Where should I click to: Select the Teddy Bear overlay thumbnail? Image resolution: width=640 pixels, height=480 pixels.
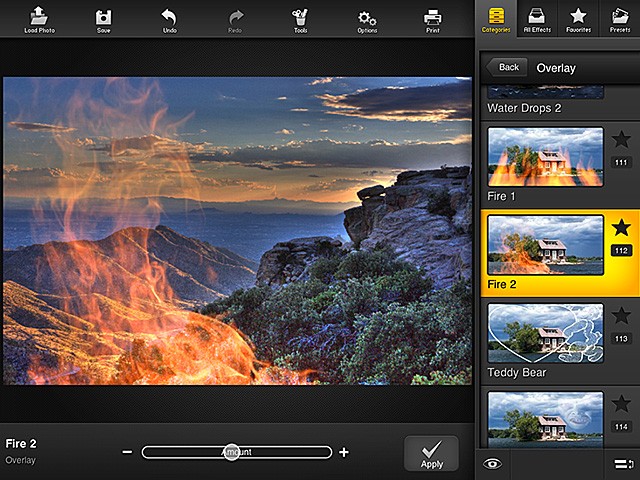coord(545,333)
